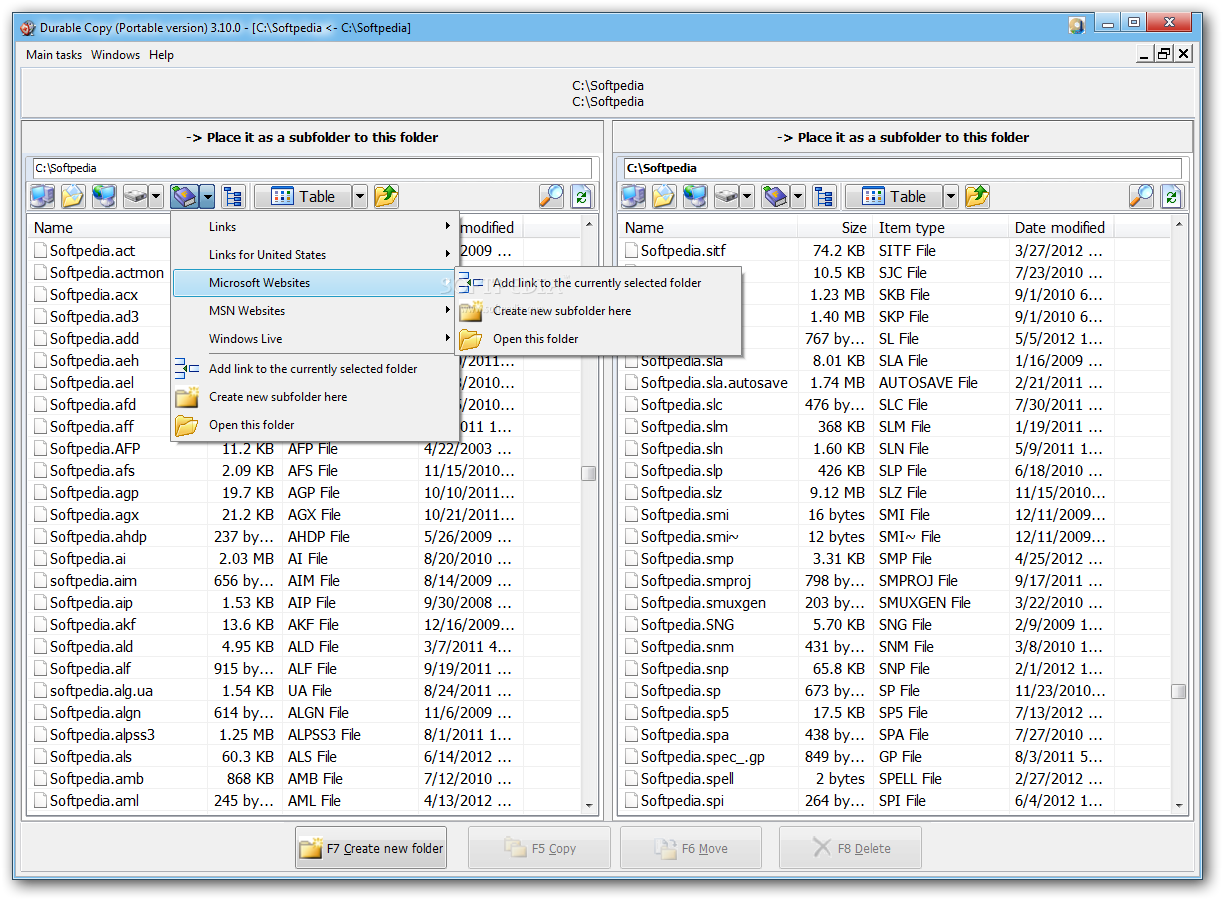This screenshot has height=900, width=1223.
Task: Select the Microsoft Websites menu entry
Action: tap(314, 283)
